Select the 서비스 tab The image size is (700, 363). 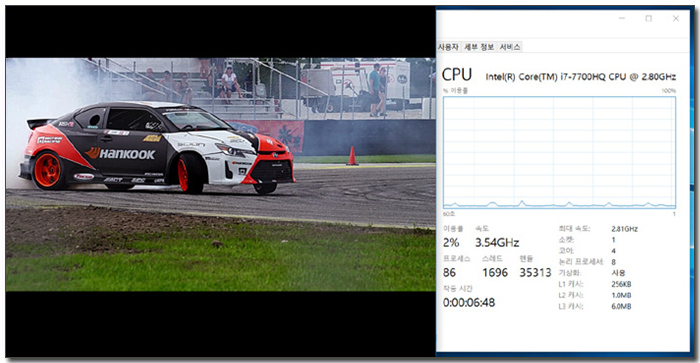pyautogui.click(x=509, y=47)
